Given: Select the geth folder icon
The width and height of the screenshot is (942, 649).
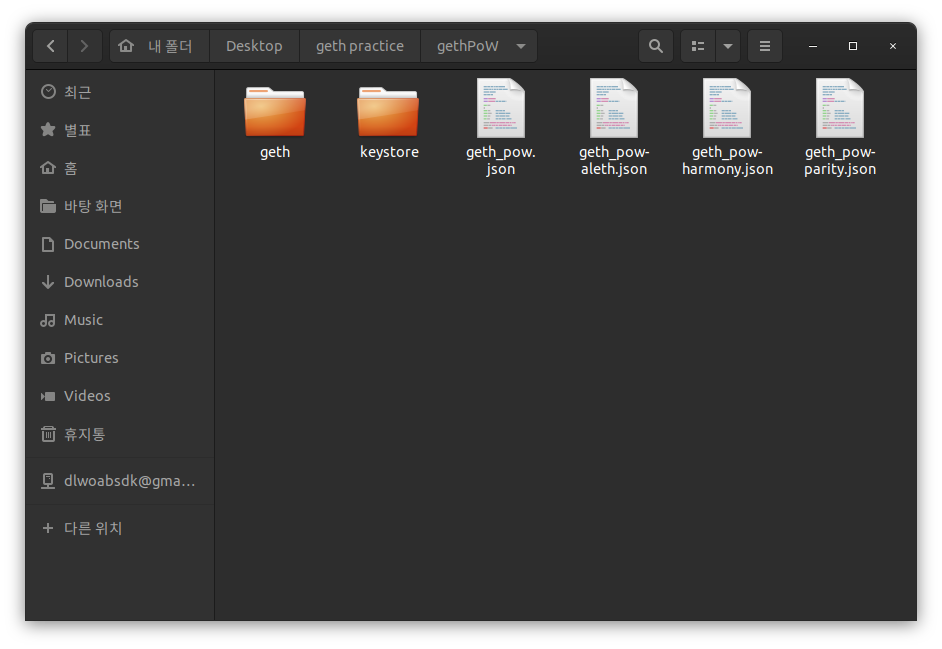Looking at the screenshot, I should 275,111.
